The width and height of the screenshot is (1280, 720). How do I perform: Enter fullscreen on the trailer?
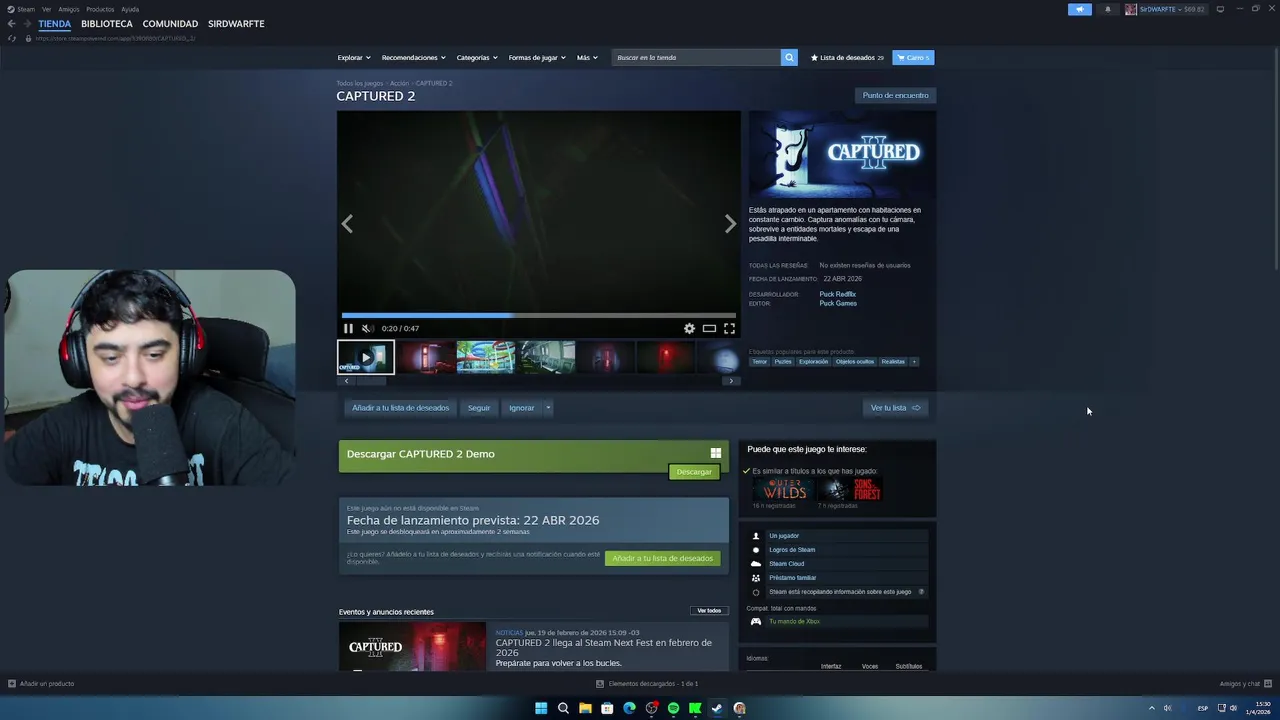tap(729, 328)
